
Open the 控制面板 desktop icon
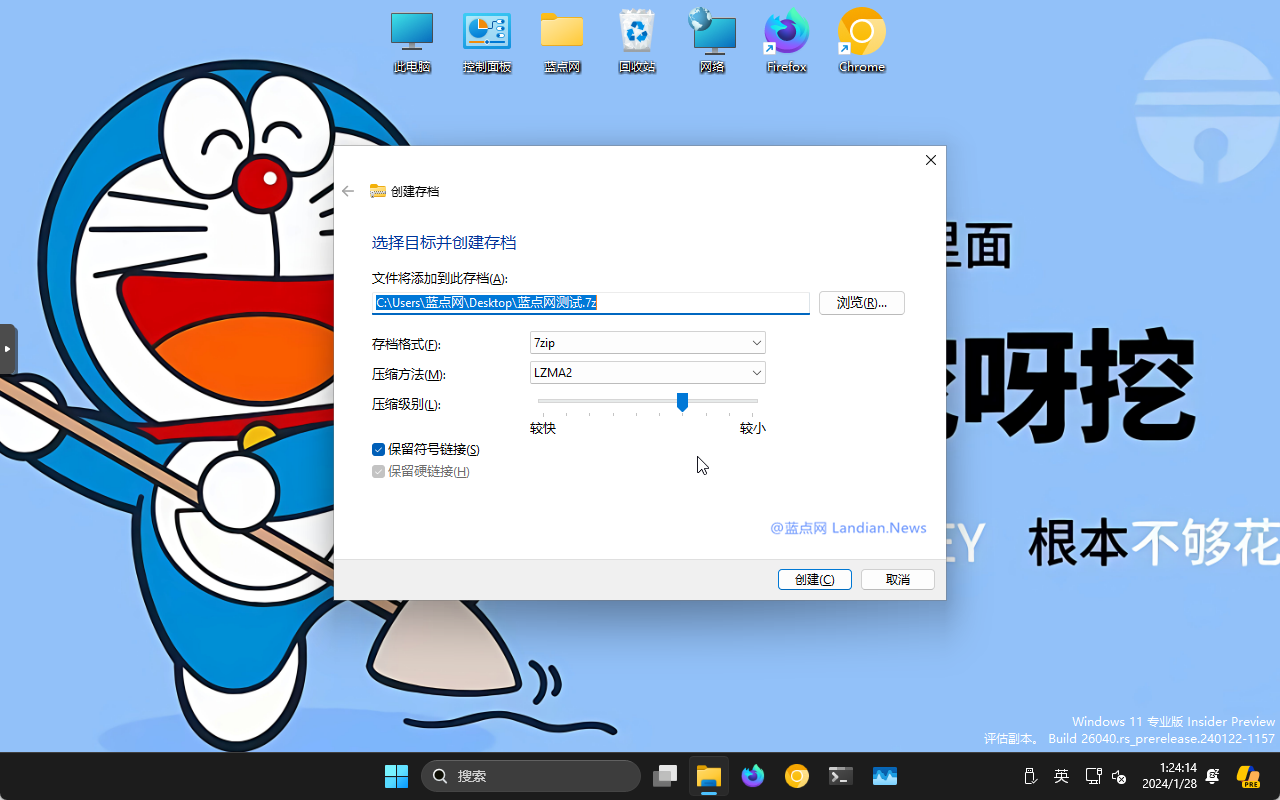click(x=487, y=42)
